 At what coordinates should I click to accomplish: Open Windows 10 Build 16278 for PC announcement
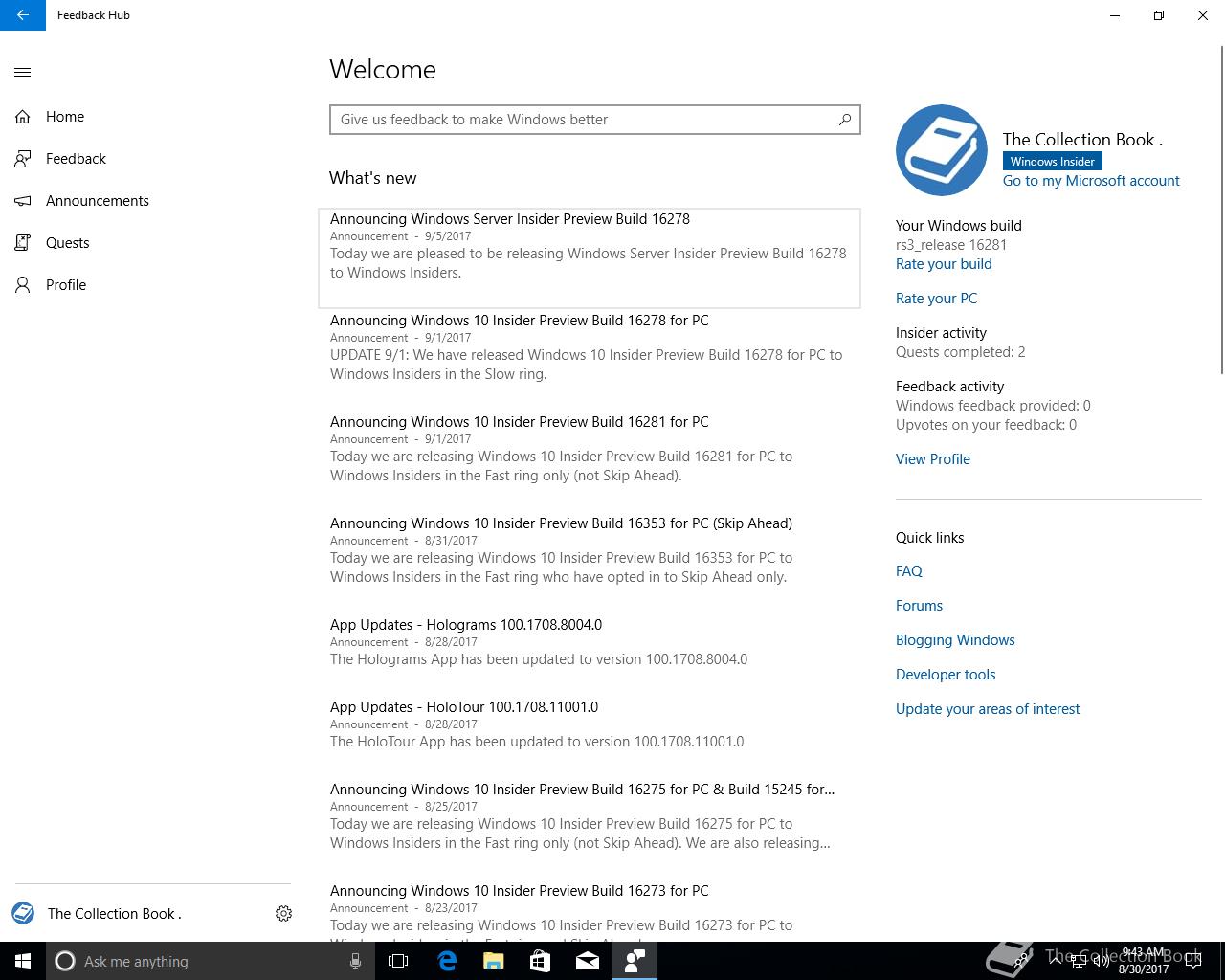click(590, 346)
